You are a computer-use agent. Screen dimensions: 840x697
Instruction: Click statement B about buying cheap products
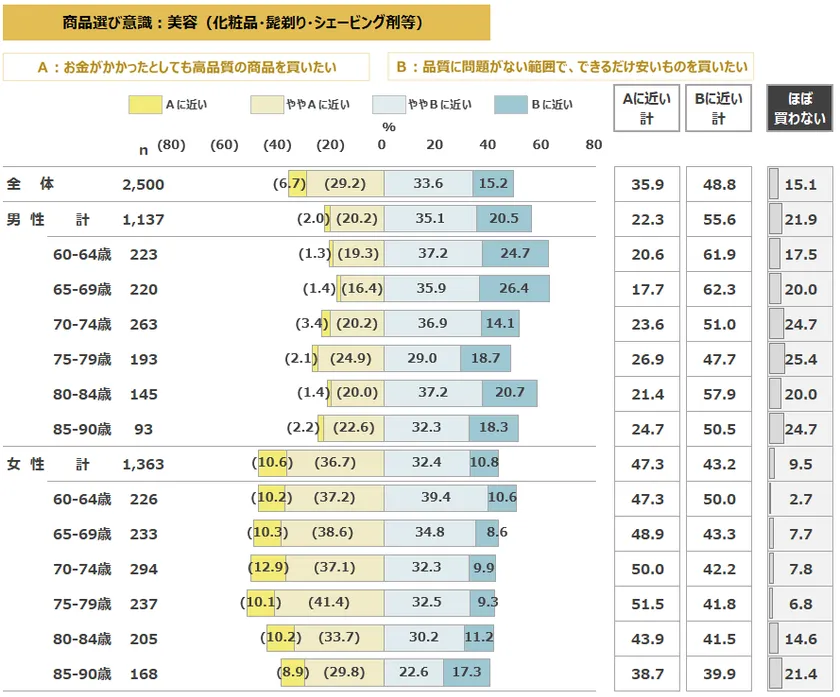pyautogui.click(x=571, y=67)
